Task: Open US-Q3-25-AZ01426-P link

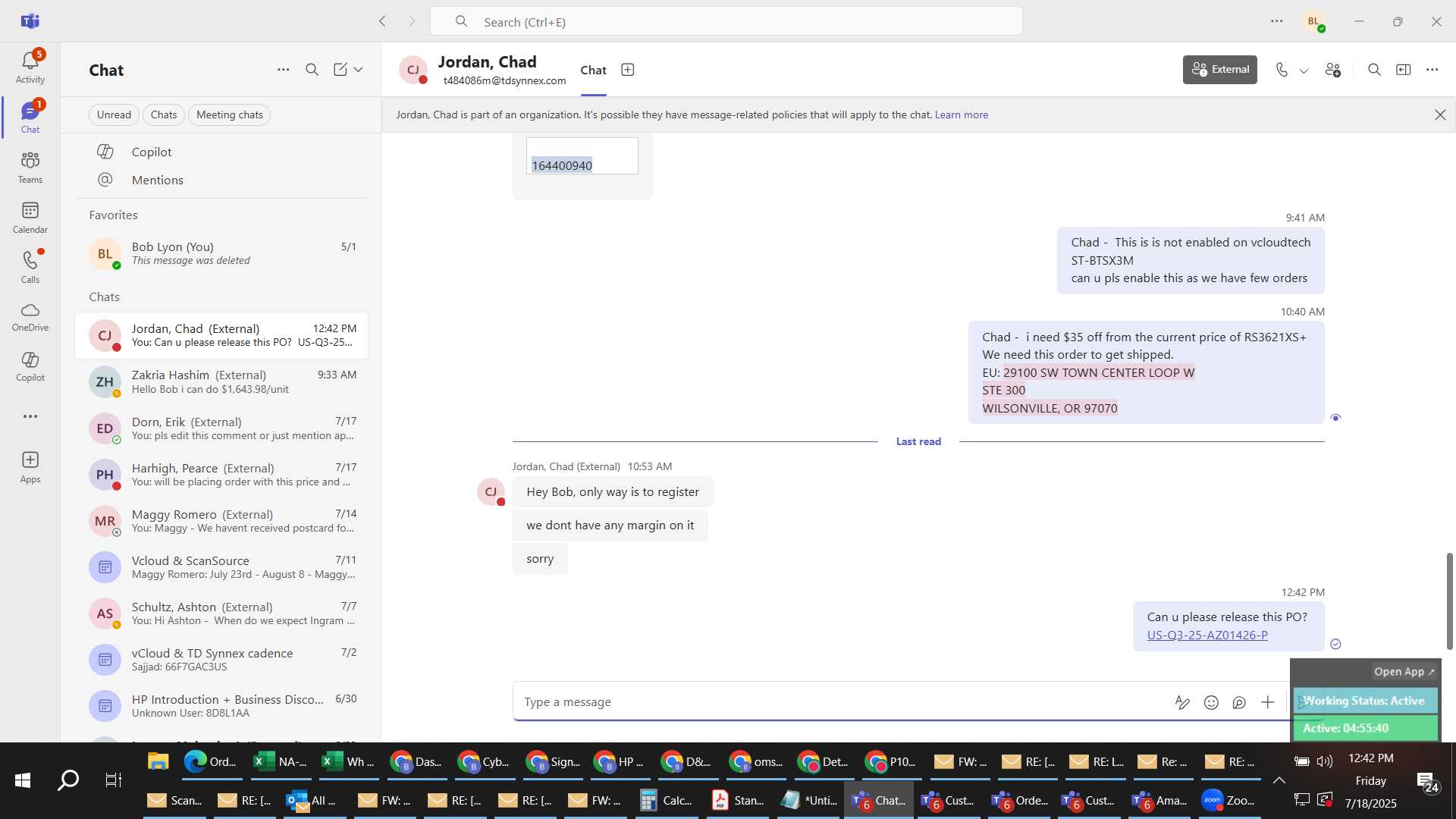Action: coord(1207,635)
